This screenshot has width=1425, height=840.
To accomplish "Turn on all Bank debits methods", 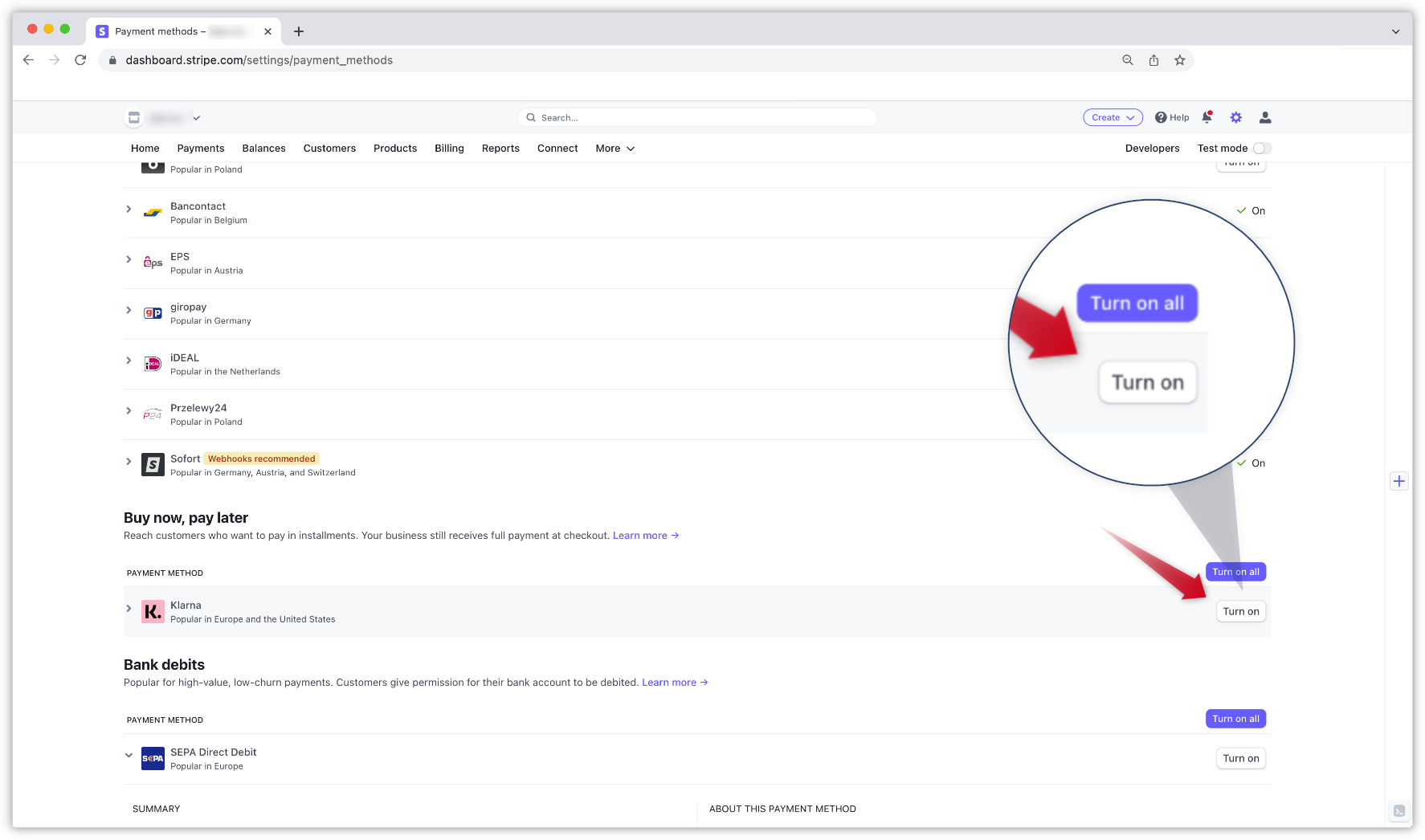I will coord(1235,720).
